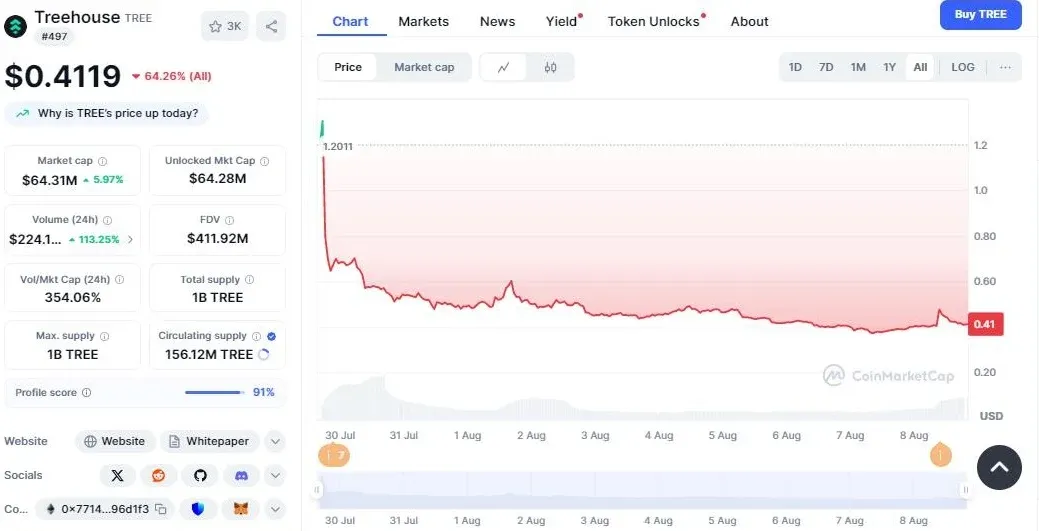Open the Total supply info icon

[249, 280]
